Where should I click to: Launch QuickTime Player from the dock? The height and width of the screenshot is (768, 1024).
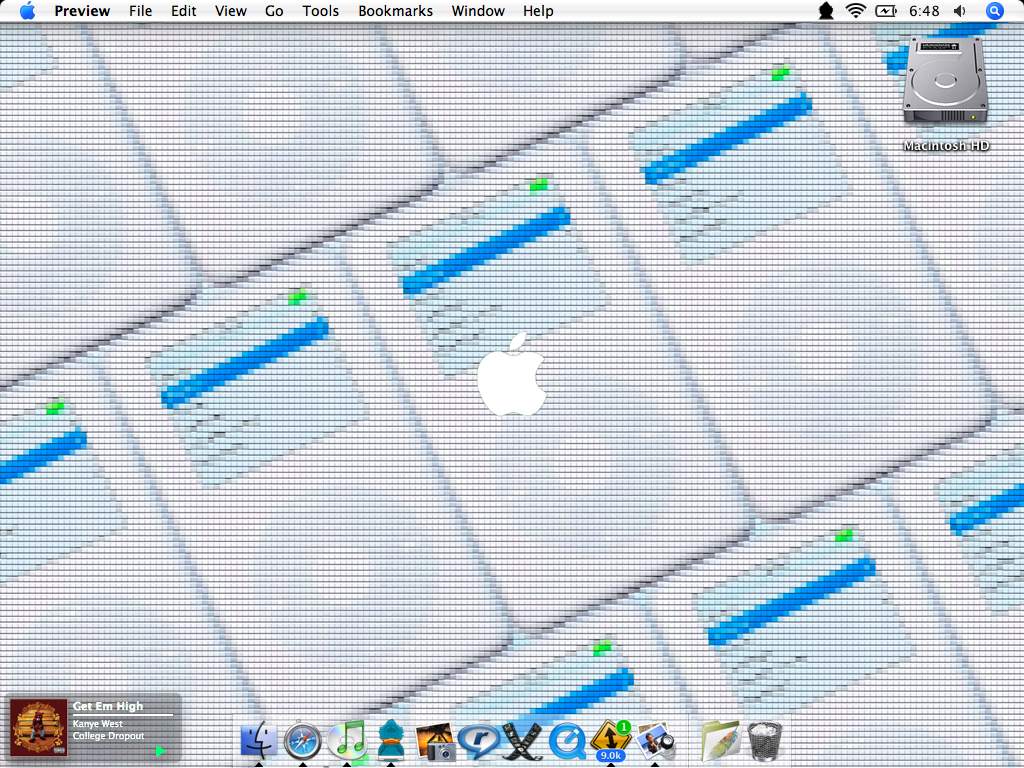(x=567, y=742)
